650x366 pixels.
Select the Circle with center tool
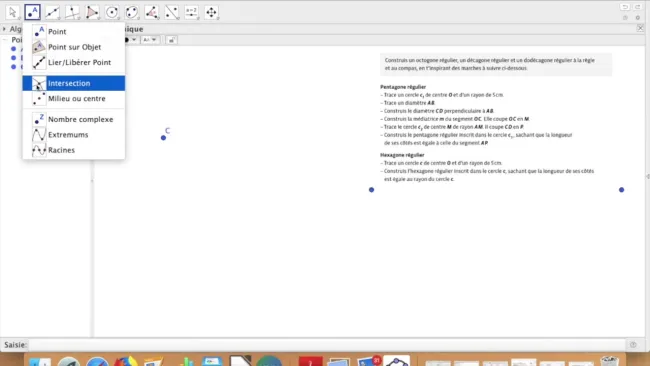(112, 12)
